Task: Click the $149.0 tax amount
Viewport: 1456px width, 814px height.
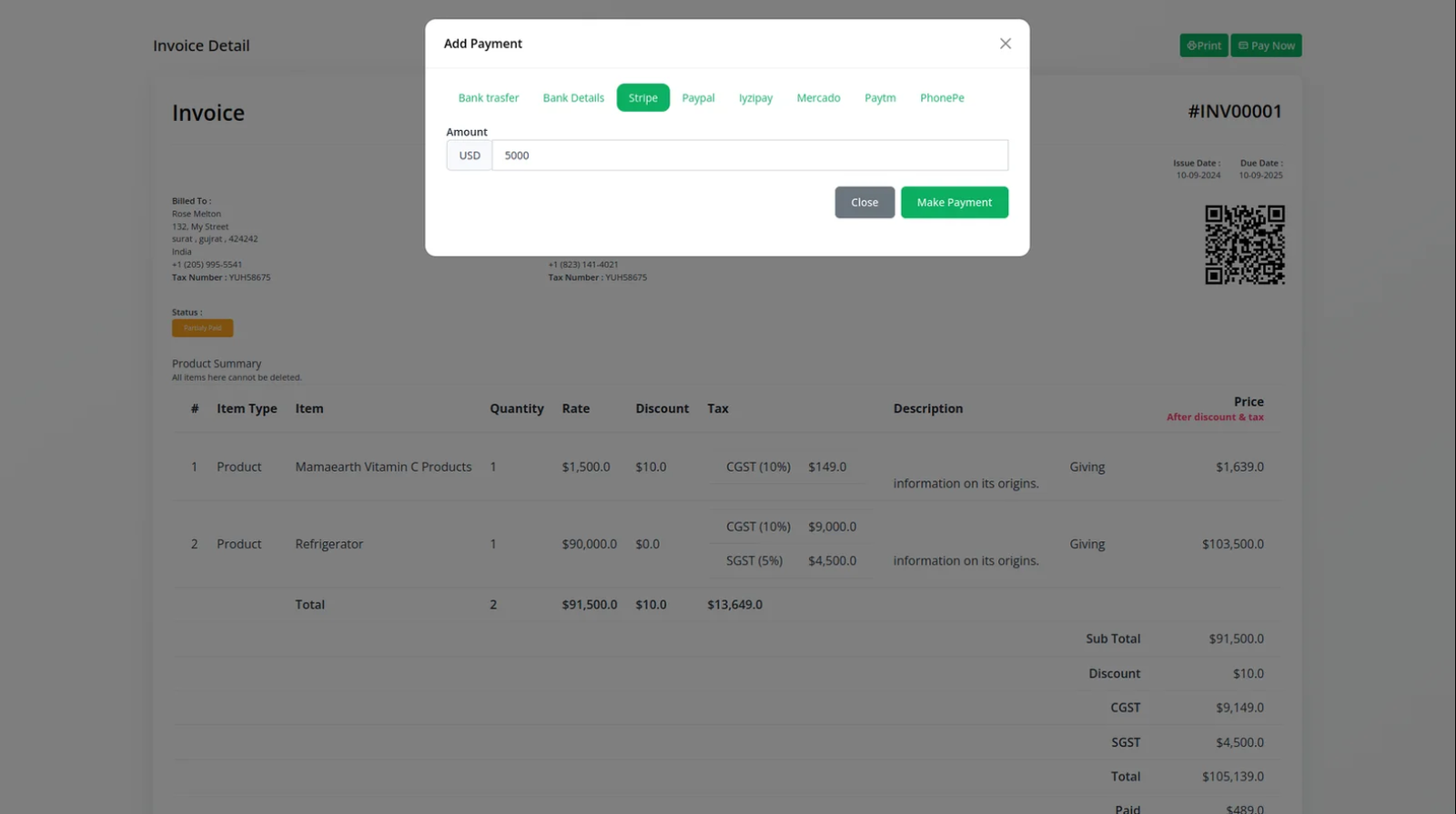Action: coord(827,467)
